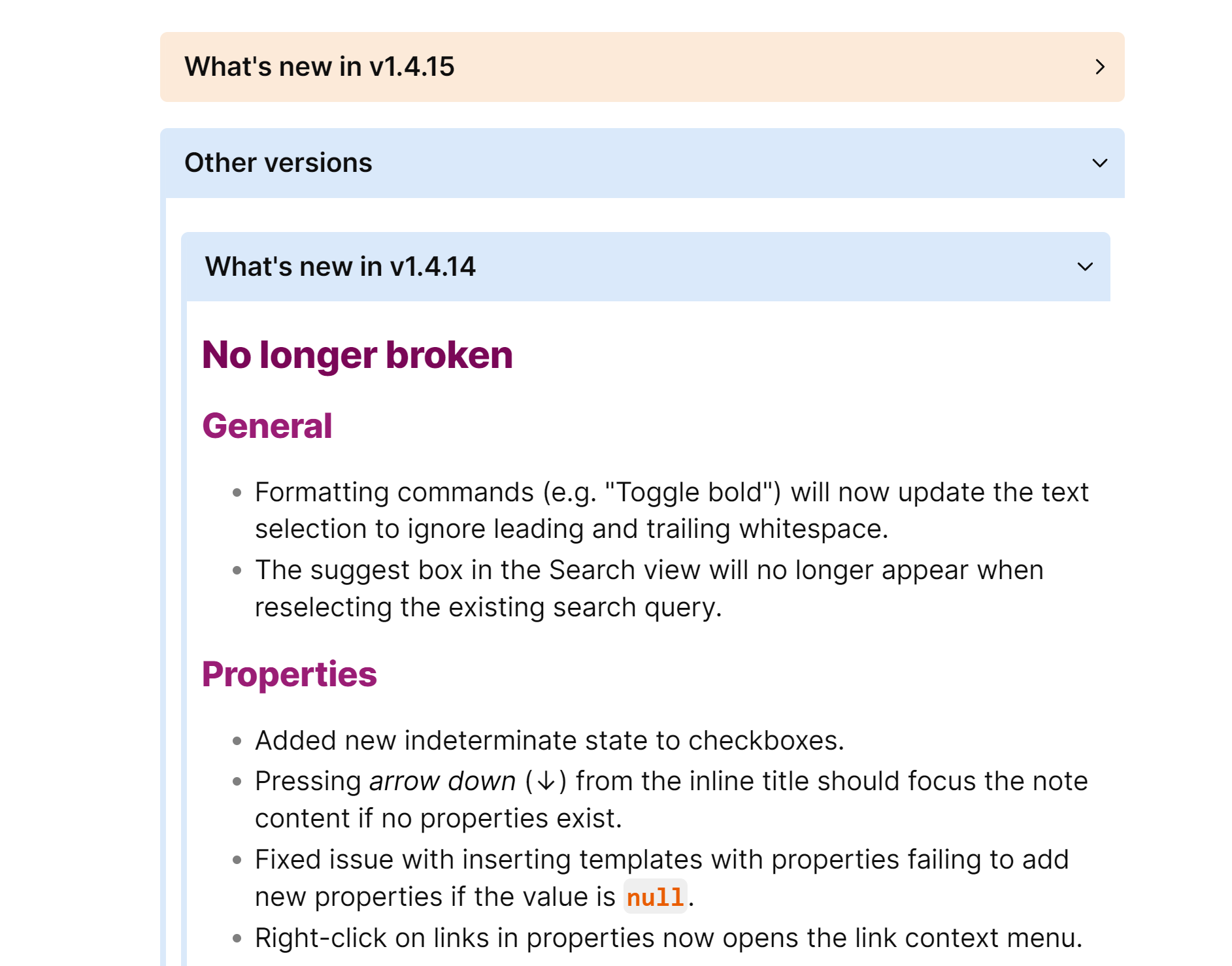This screenshot has height=966, width=1232.
Task: Click the v1.4.14 title text
Action: (x=340, y=267)
